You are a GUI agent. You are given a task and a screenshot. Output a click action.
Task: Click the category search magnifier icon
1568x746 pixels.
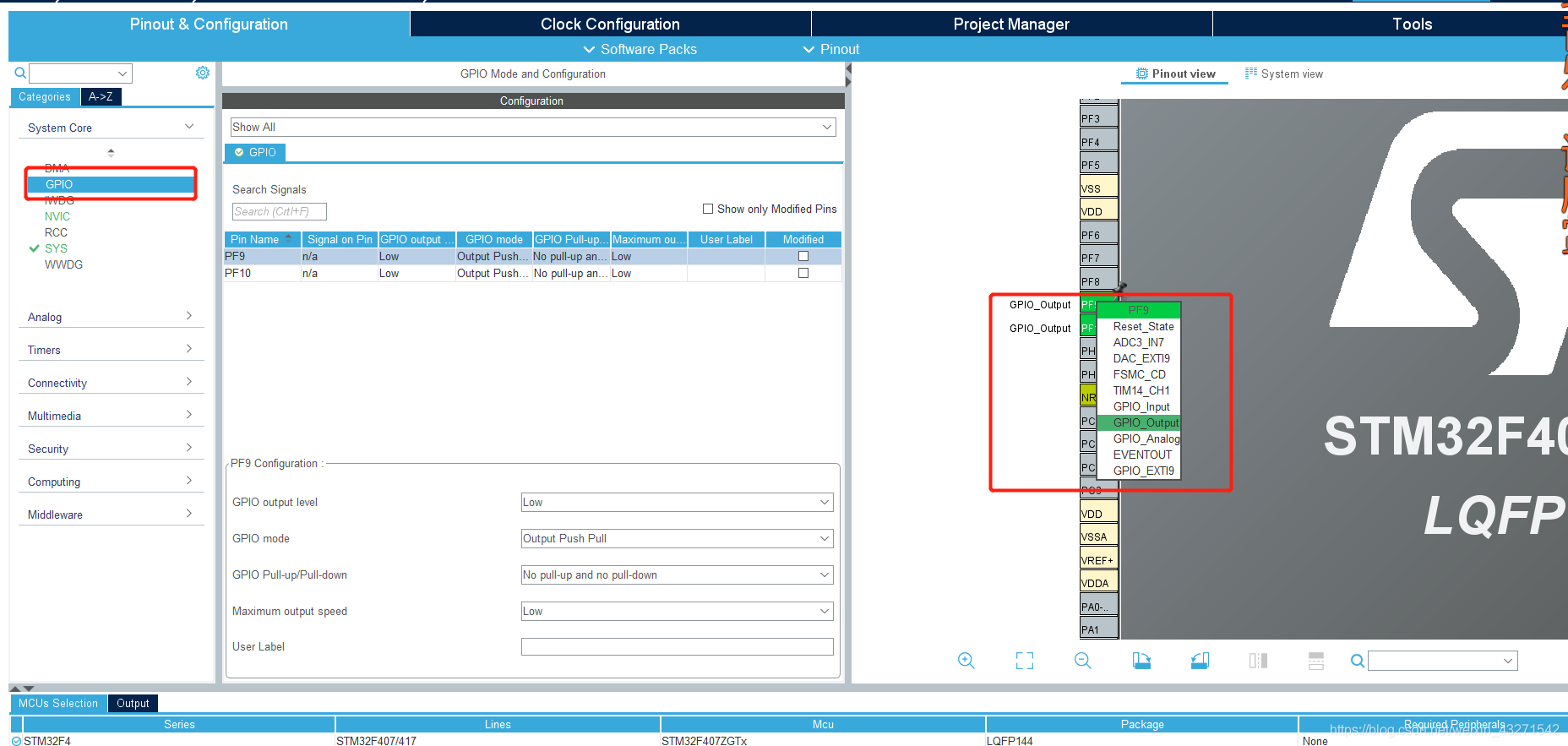[x=20, y=73]
